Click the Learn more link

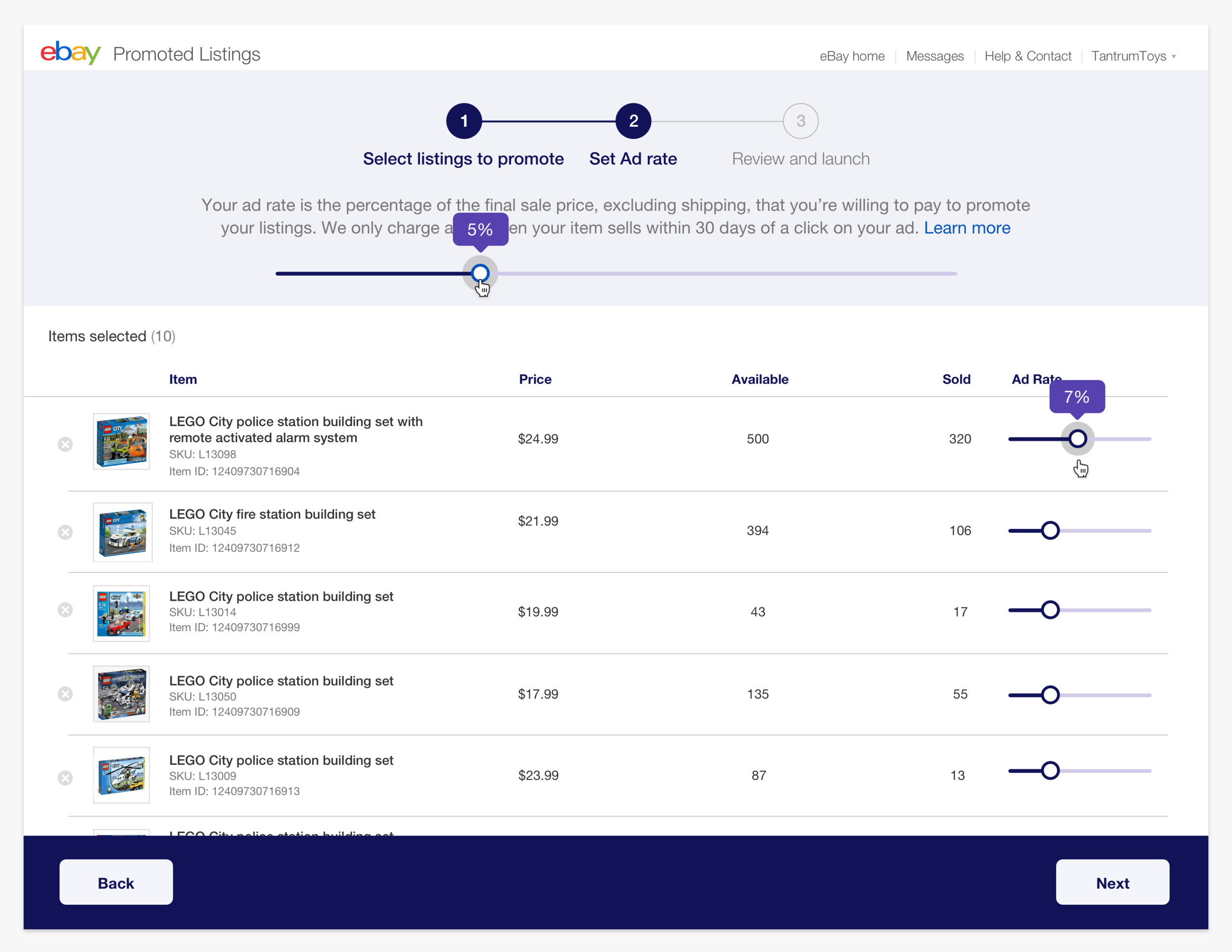pyautogui.click(x=967, y=228)
